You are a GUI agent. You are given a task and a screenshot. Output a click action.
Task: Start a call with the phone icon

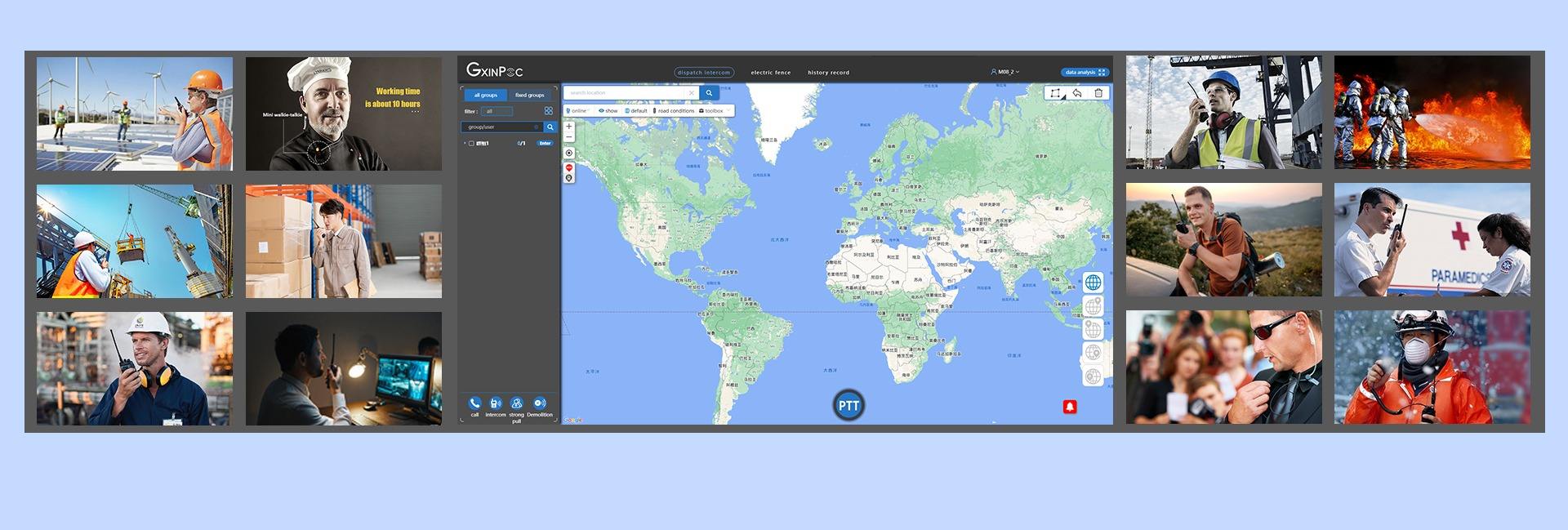pos(474,403)
